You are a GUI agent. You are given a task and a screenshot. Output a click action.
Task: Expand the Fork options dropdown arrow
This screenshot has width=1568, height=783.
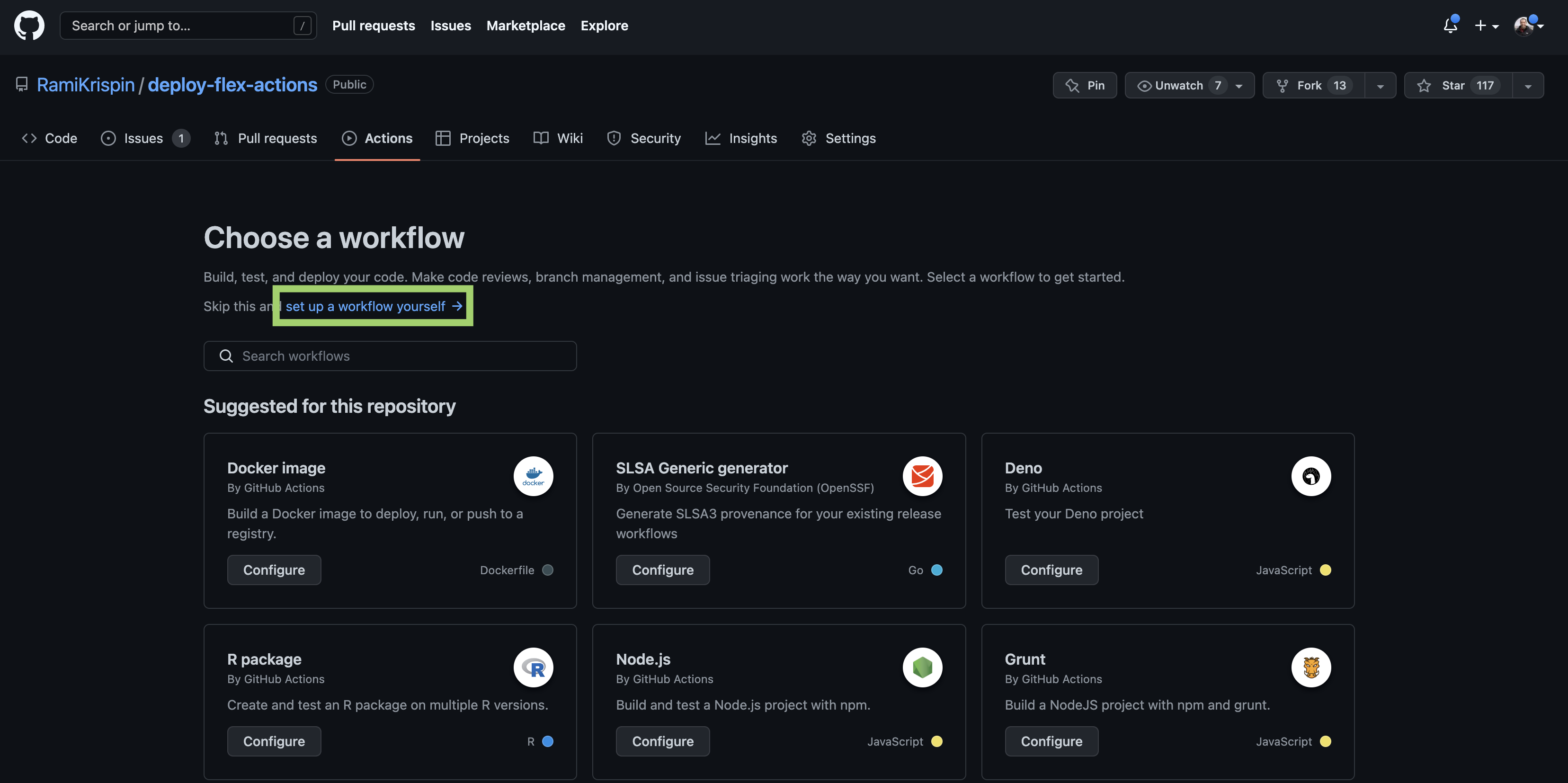(1380, 86)
